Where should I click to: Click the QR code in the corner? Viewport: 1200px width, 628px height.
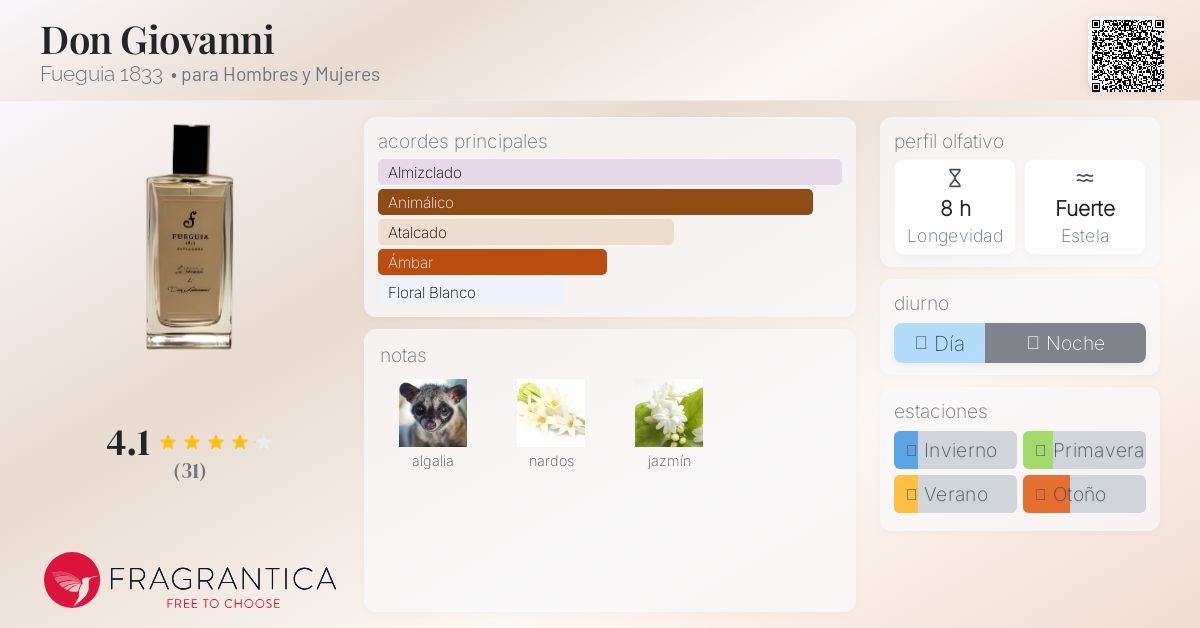click(x=1127, y=56)
